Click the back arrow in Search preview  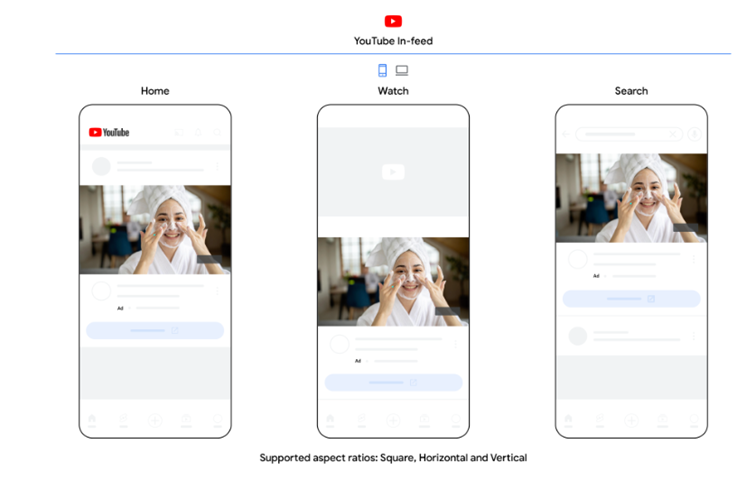tap(566, 133)
